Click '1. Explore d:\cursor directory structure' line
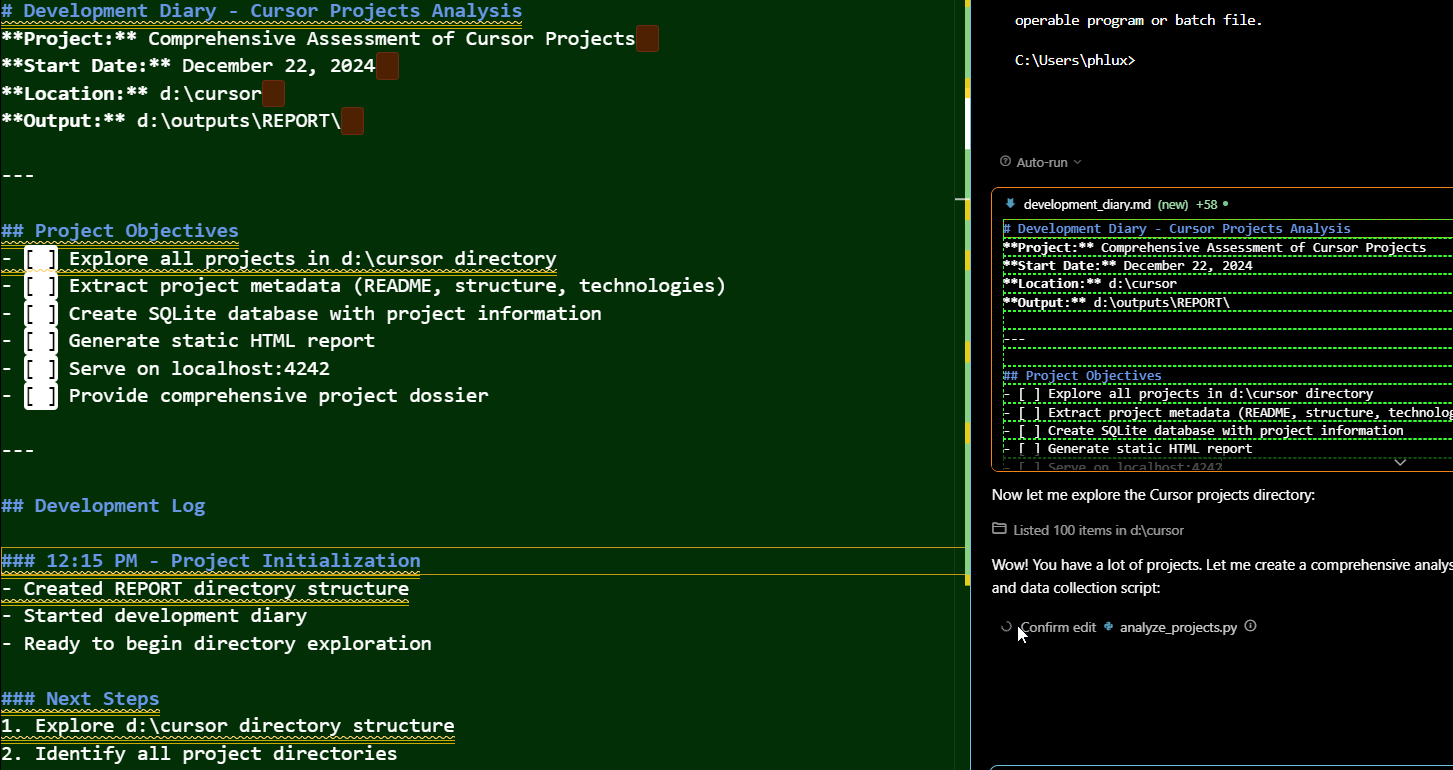This screenshot has height=770, width=1453. point(228,726)
